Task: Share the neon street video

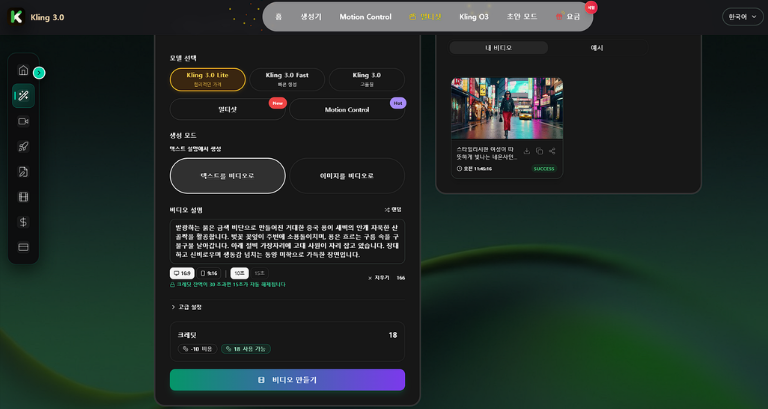Action: (552, 151)
